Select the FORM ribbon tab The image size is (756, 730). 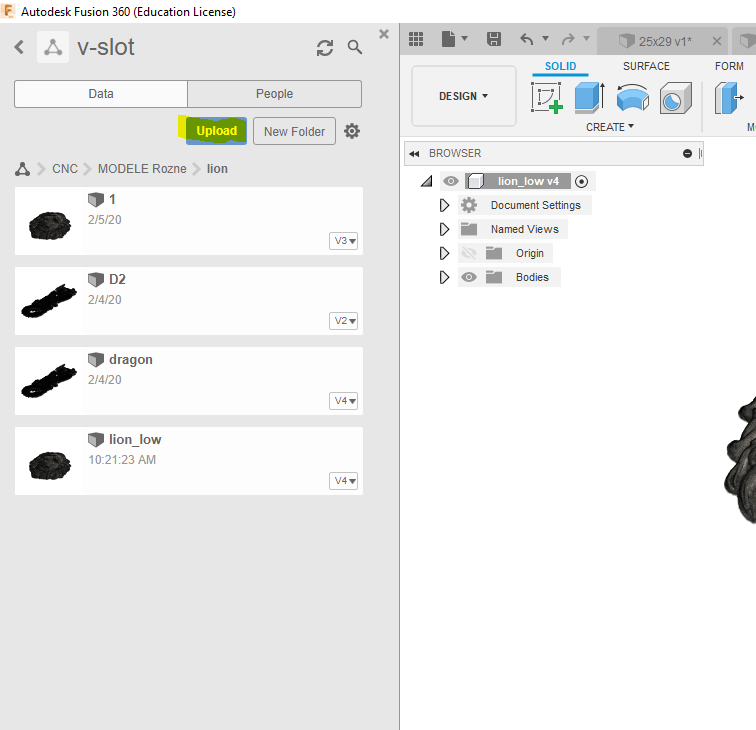pos(729,67)
